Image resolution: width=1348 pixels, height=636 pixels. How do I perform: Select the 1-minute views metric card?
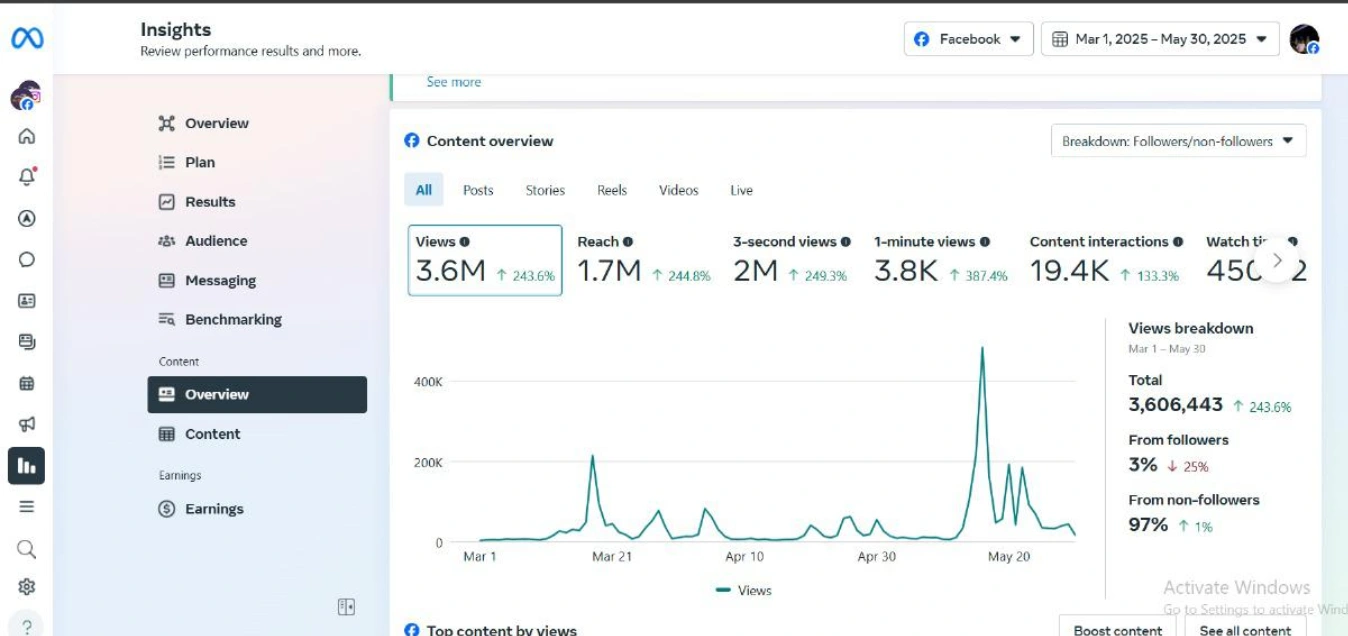pyautogui.click(x=940, y=260)
